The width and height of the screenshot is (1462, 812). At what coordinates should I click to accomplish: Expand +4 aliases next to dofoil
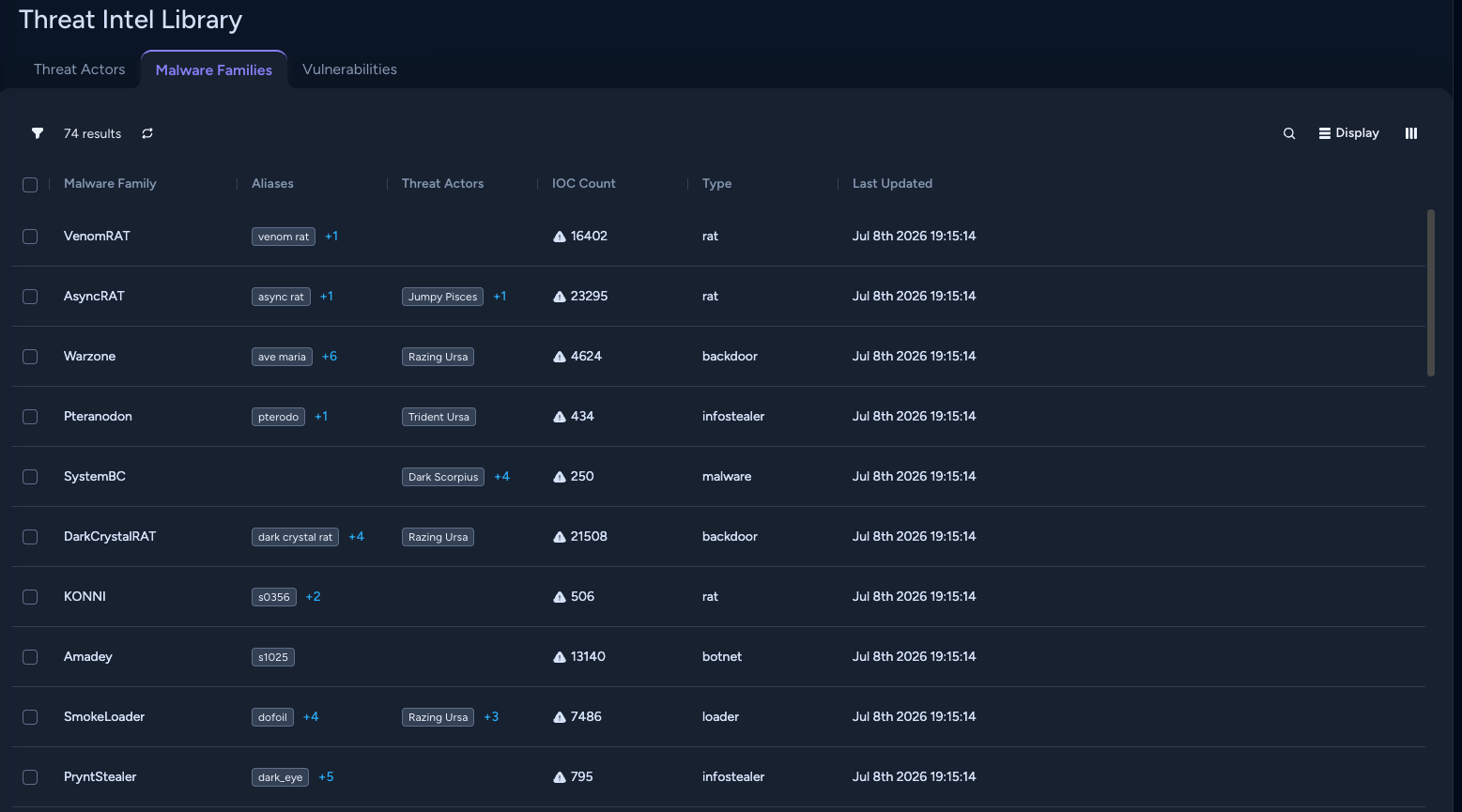(311, 716)
